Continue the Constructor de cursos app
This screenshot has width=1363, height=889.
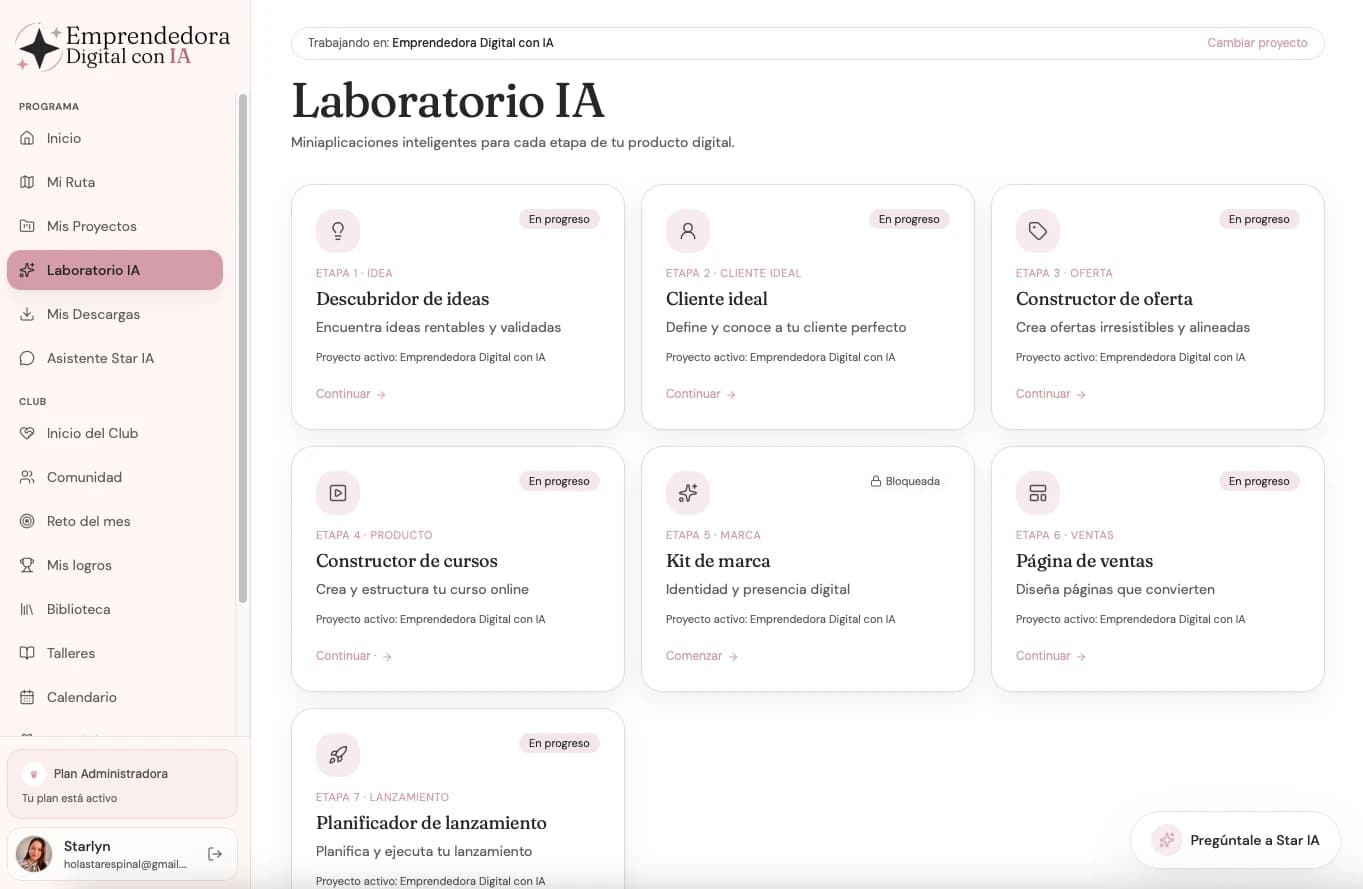[x=354, y=656]
